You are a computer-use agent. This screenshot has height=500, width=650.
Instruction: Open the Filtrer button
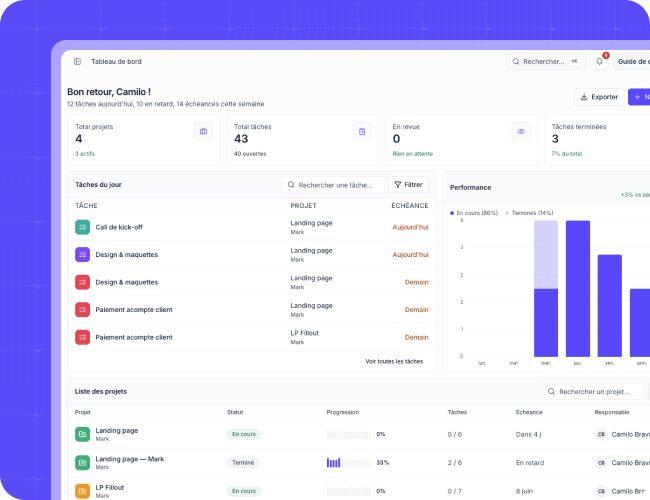[x=408, y=185]
